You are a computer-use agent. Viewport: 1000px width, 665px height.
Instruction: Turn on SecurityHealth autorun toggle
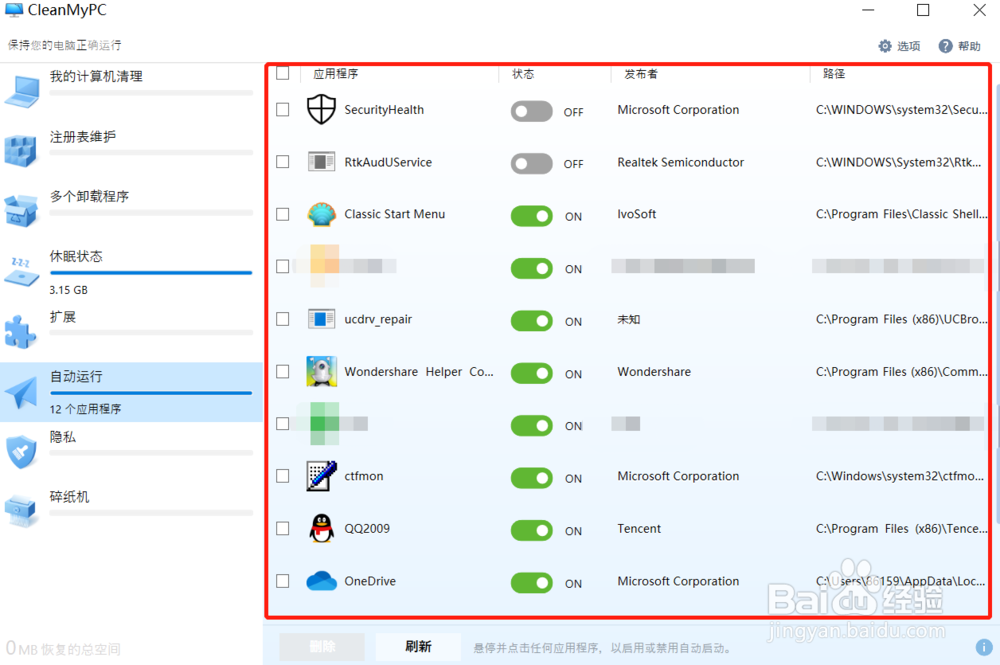tap(531, 111)
